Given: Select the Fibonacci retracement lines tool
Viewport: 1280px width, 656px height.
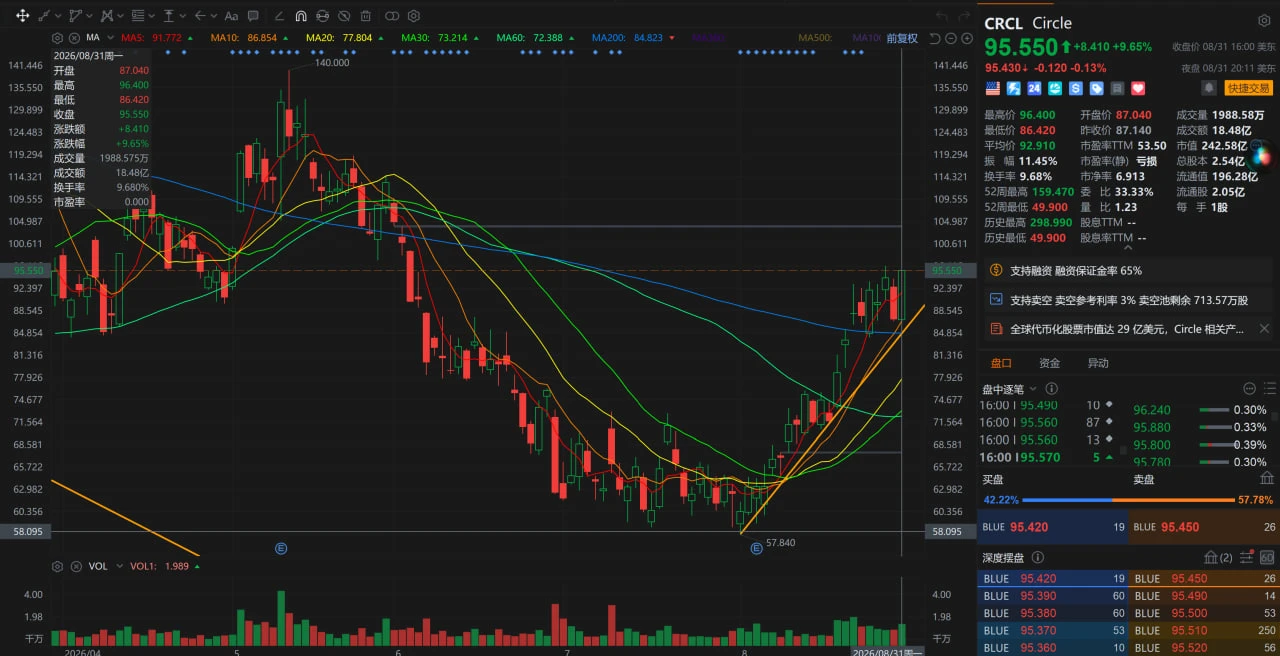Looking at the screenshot, I should [x=138, y=16].
